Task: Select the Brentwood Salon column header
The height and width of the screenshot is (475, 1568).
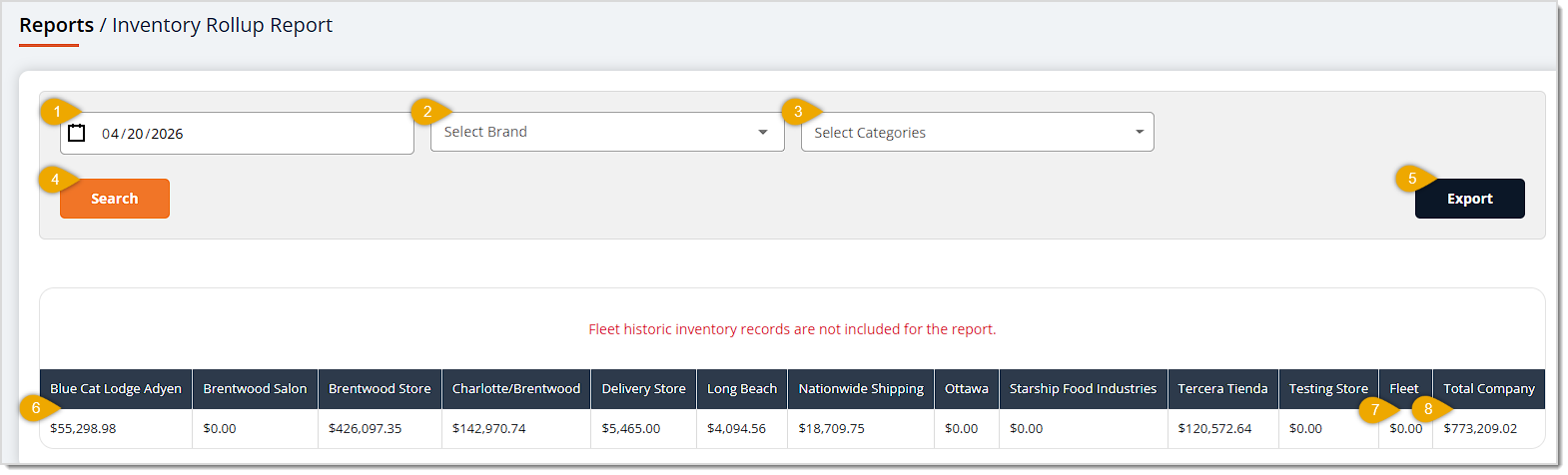Action: pyautogui.click(x=255, y=389)
